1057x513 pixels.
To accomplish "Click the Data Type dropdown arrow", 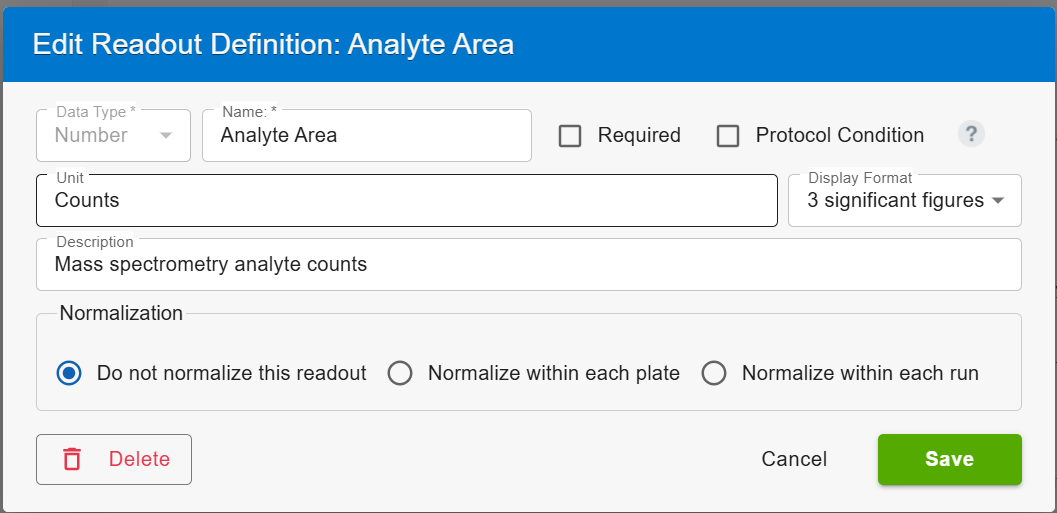I will point(166,135).
